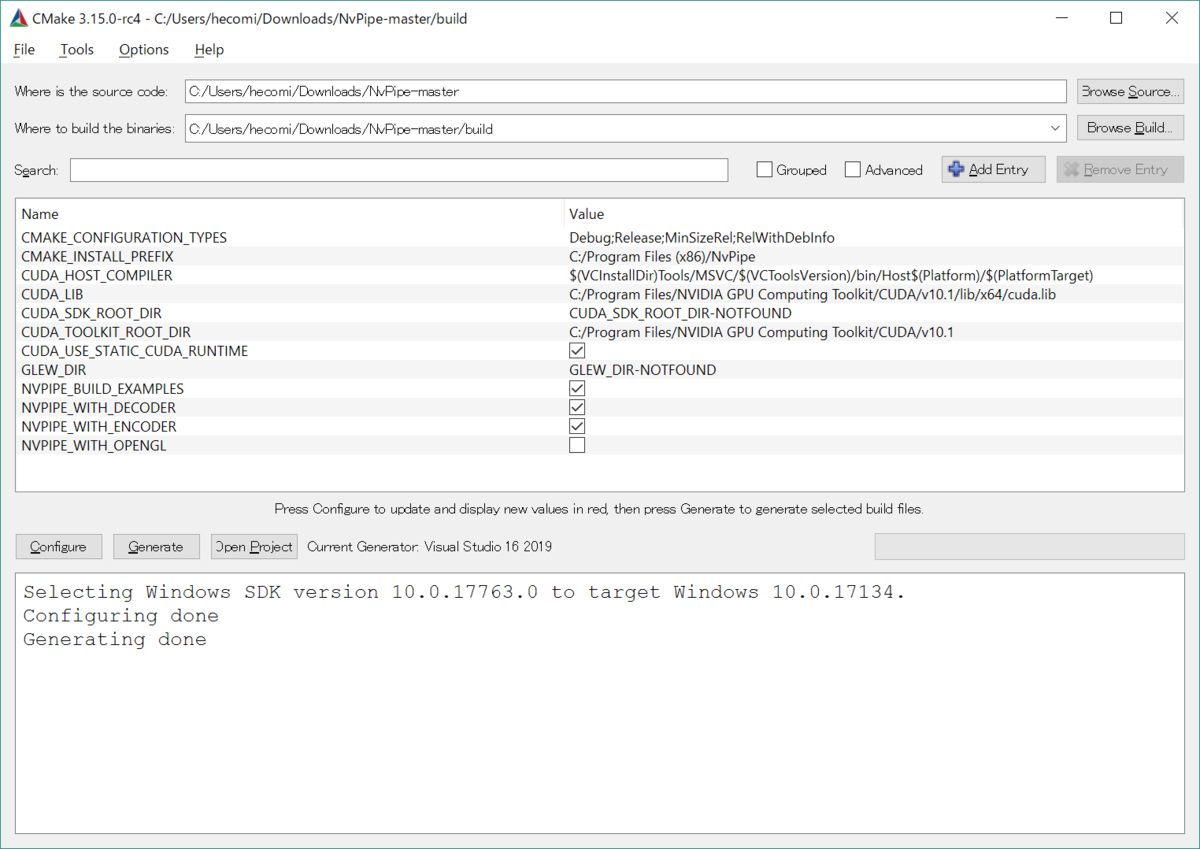Click the Debug;Release;MinSizeRel;RelWithDebInfo value
This screenshot has height=849, width=1200.
702,238
